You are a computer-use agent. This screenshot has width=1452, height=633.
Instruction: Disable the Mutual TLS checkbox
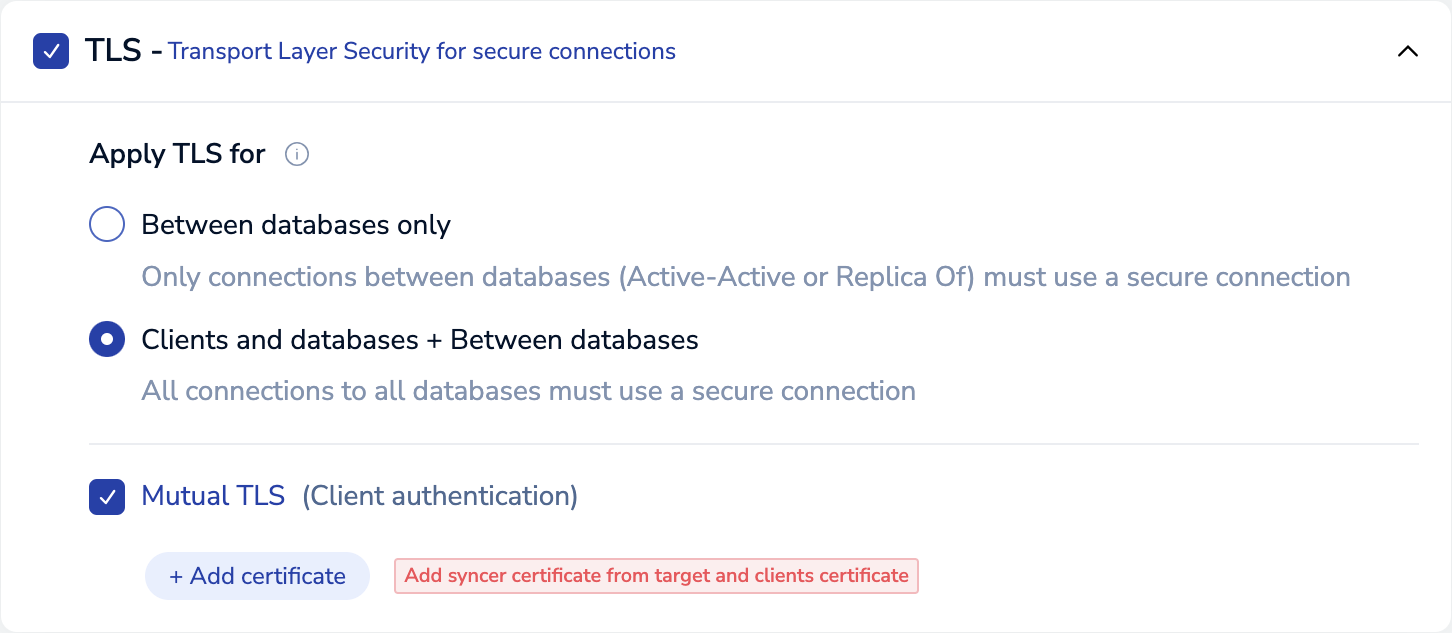tap(107, 496)
